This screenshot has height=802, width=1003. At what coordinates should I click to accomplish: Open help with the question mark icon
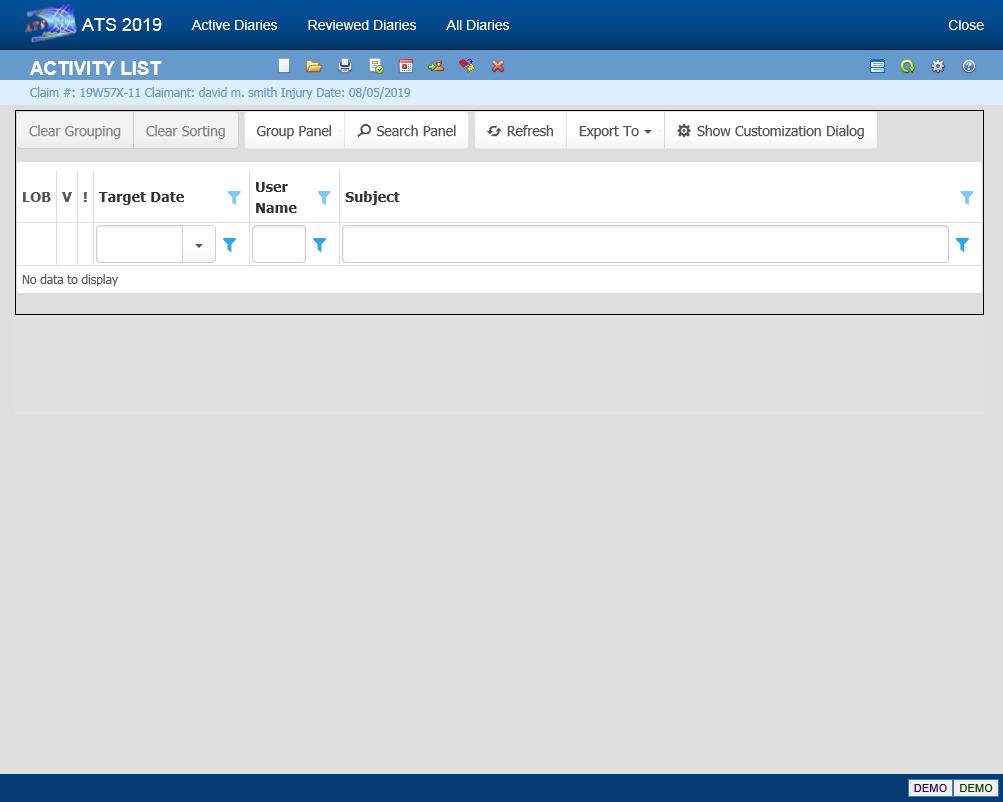click(968, 66)
